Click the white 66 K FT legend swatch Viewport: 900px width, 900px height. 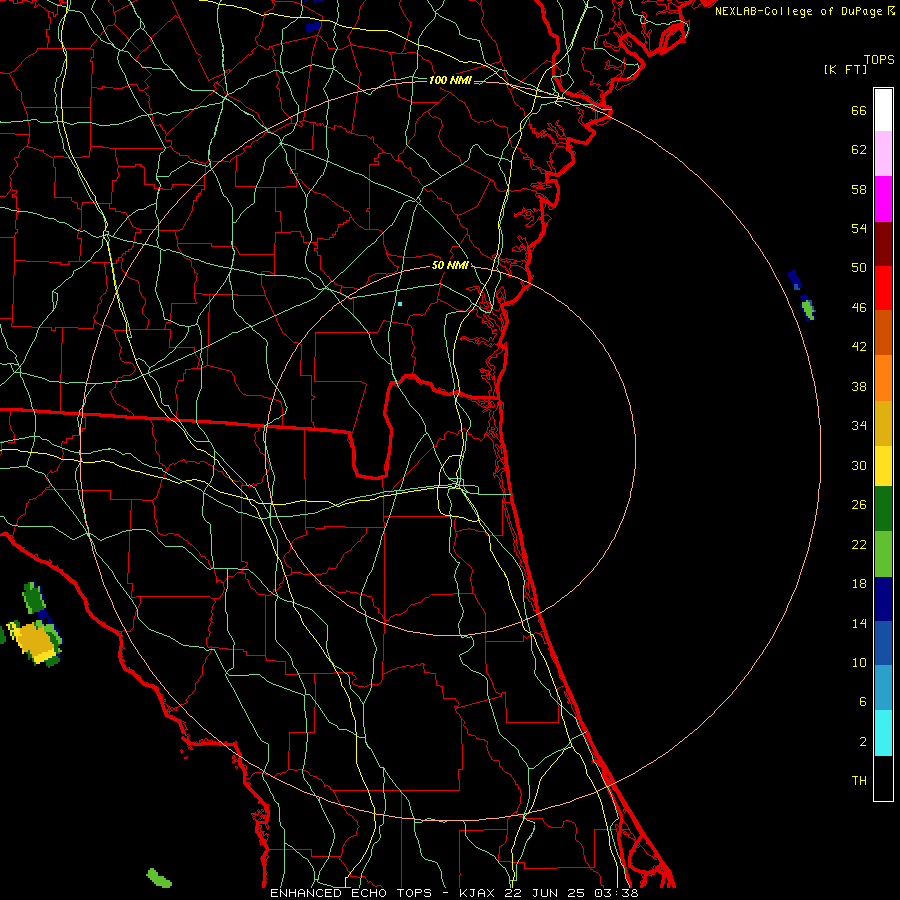point(883,110)
